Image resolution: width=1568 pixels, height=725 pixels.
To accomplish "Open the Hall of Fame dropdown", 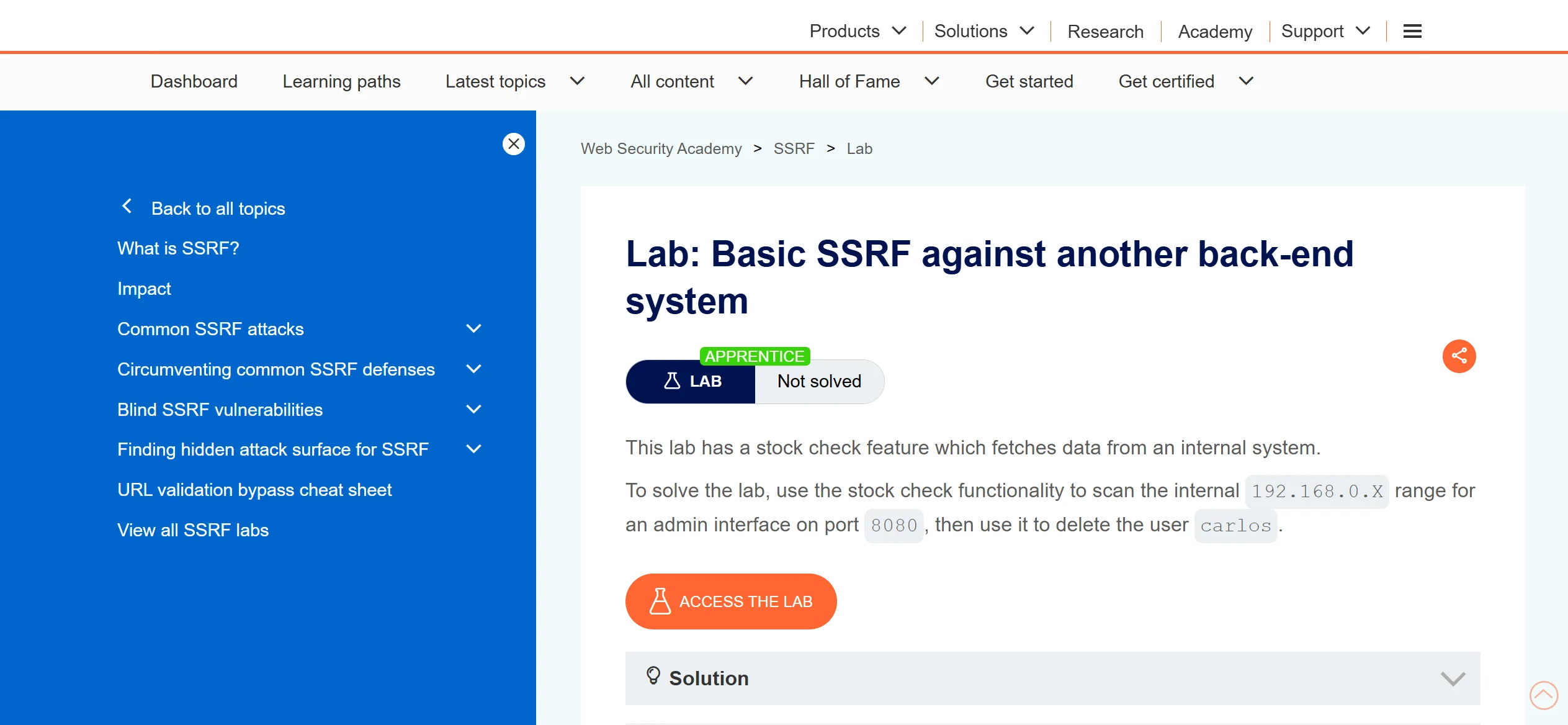I will [x=869, y=81].
